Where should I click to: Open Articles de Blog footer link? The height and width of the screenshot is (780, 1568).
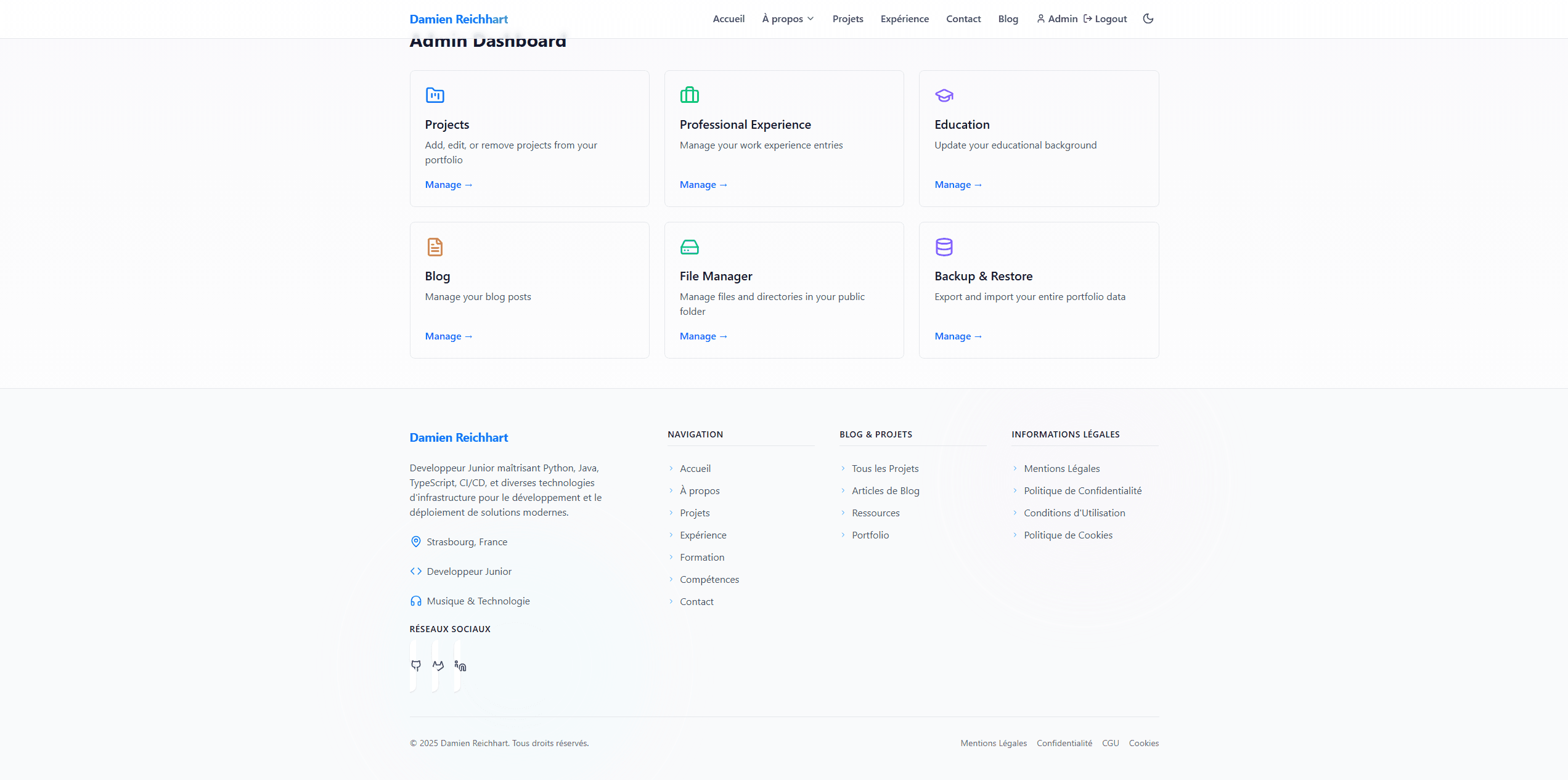[886, 490]
